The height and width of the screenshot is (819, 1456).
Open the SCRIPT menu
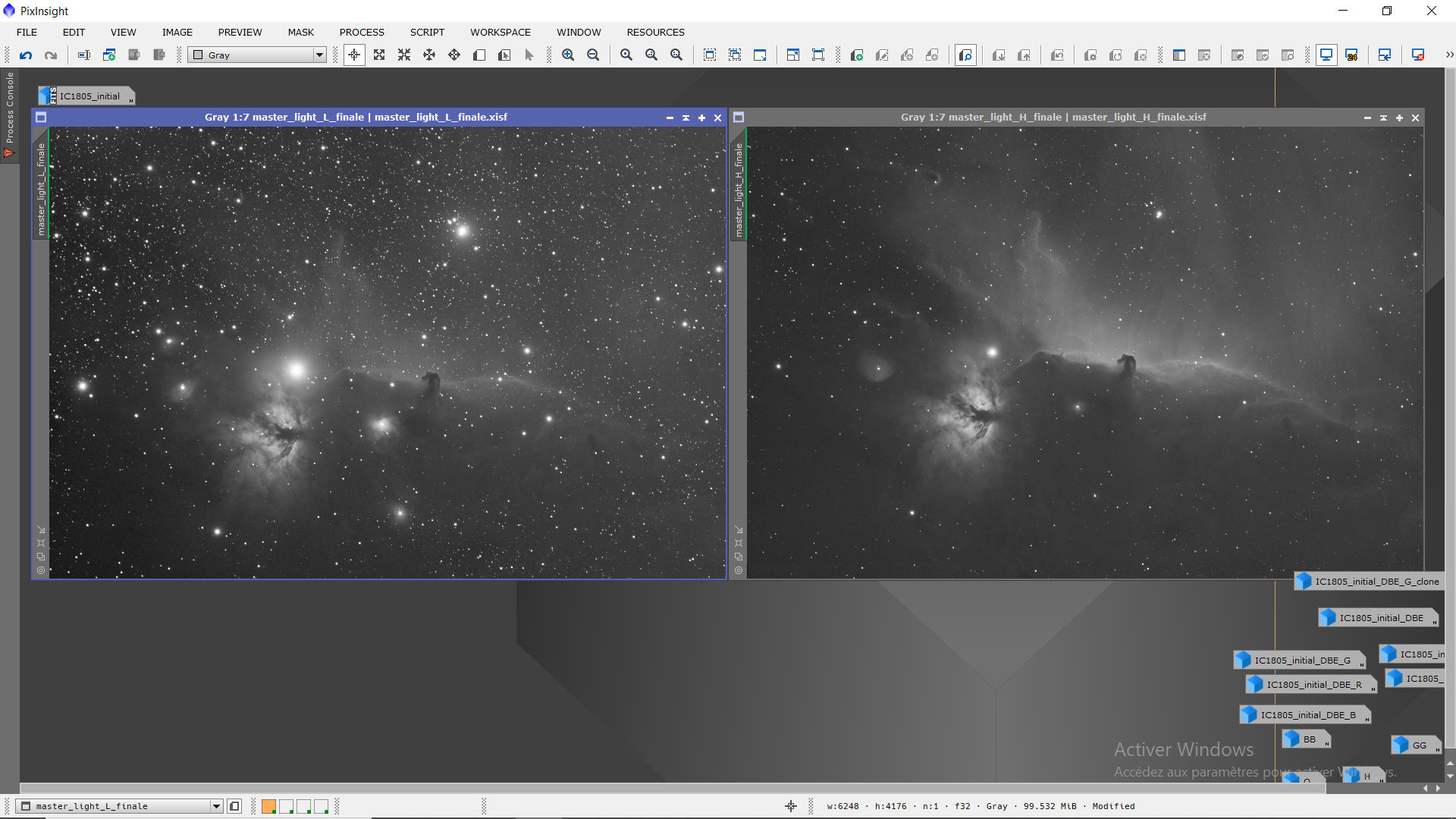pyautogui.click(x=427, y=32)
